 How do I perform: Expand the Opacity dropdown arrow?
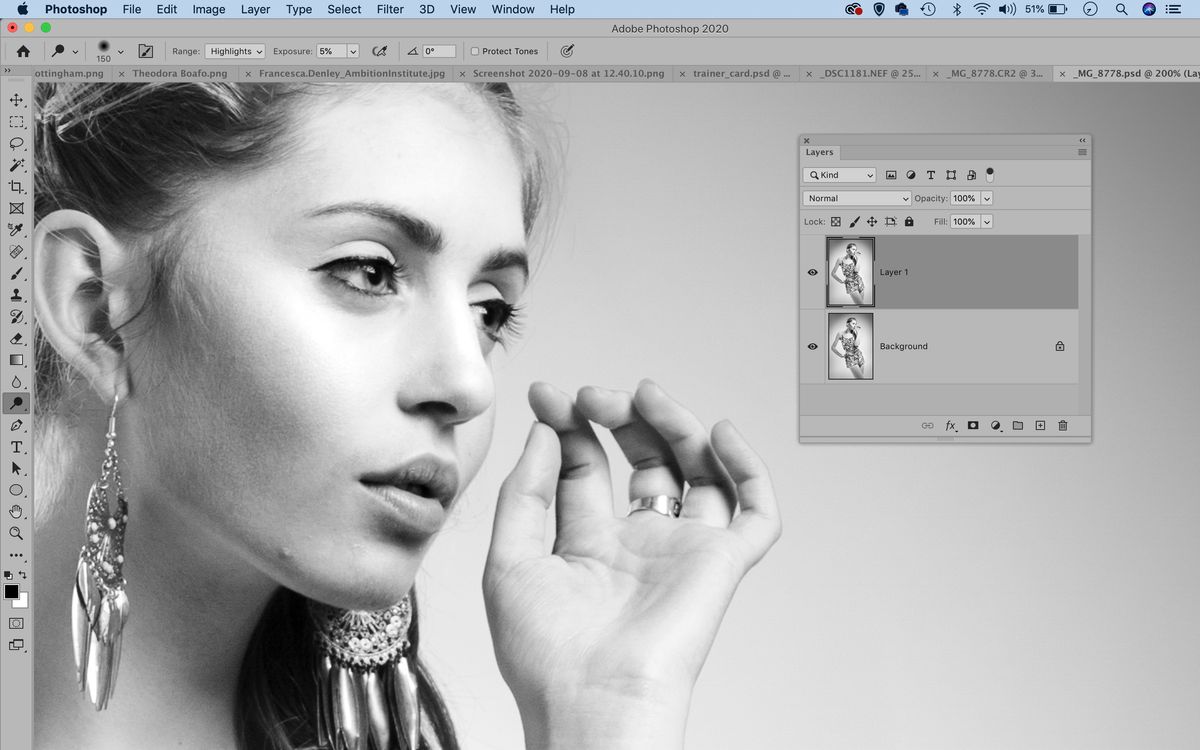[x=988, y=198]
